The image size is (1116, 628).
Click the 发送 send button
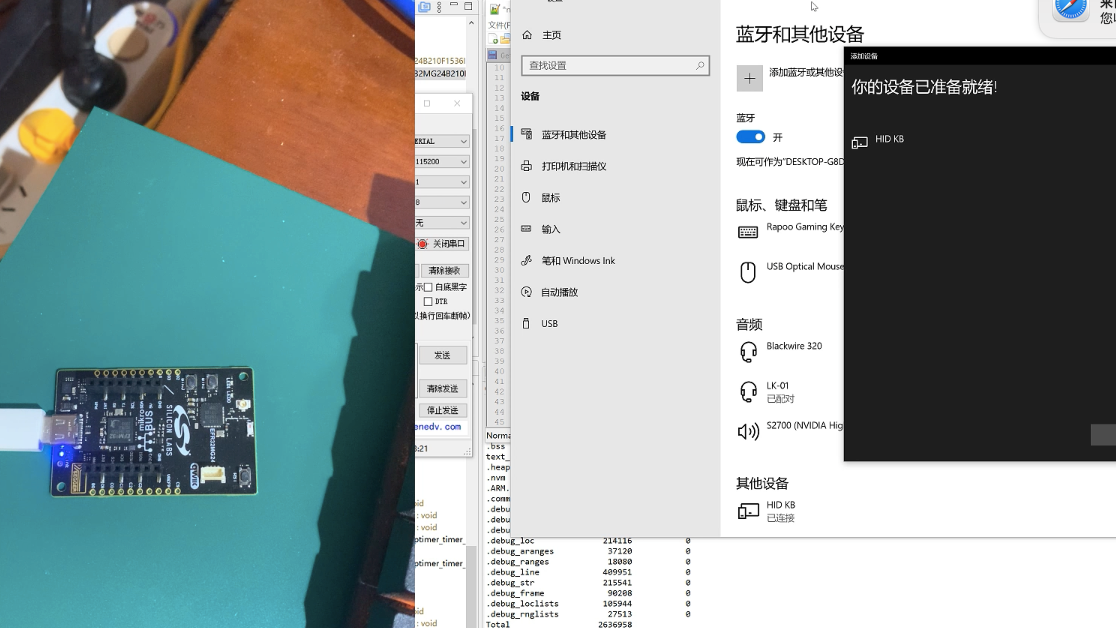pos(443,355)
